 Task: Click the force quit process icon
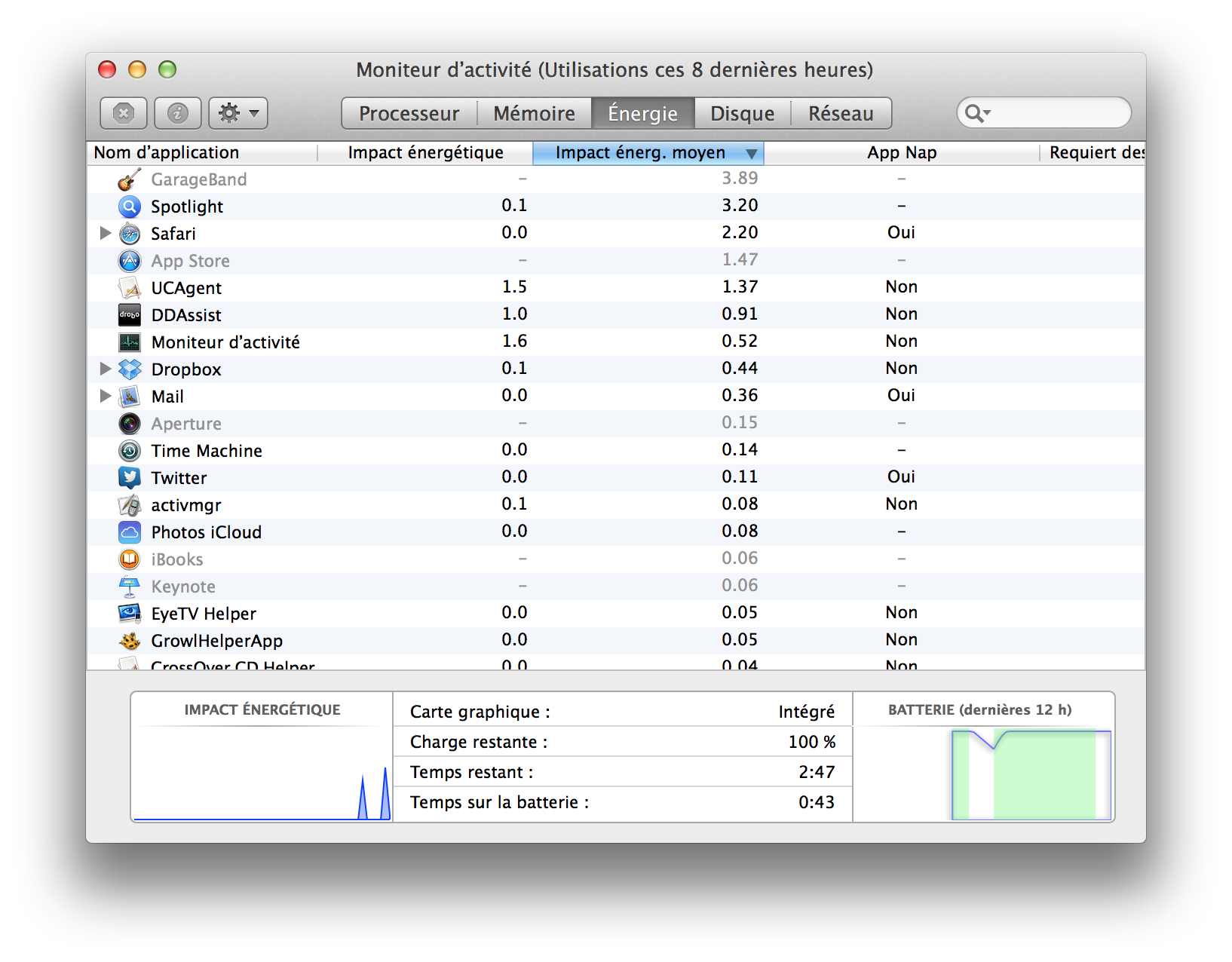tap(124, 114)
